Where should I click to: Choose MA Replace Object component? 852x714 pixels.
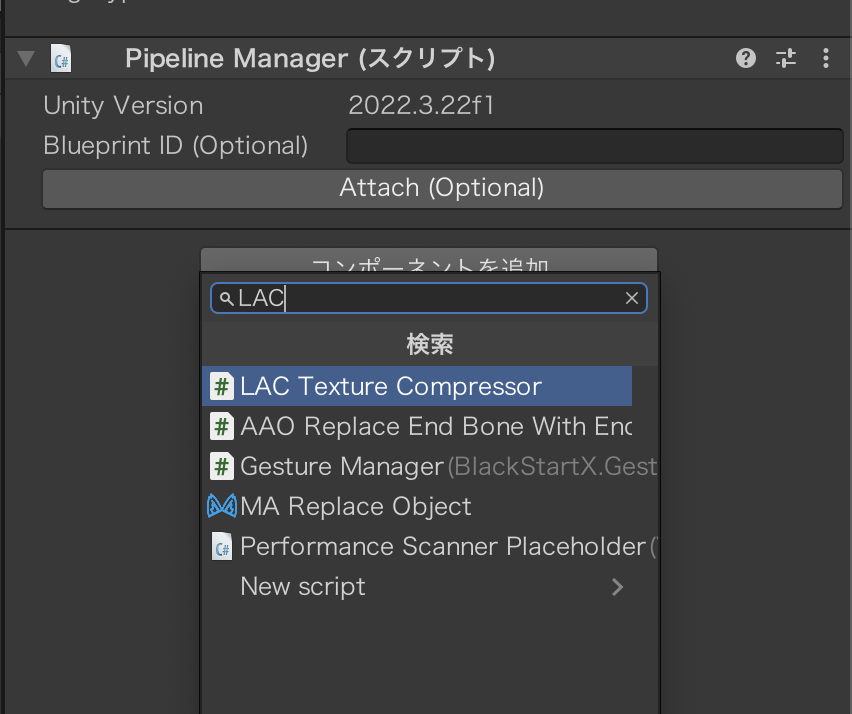tap(356, 507)
